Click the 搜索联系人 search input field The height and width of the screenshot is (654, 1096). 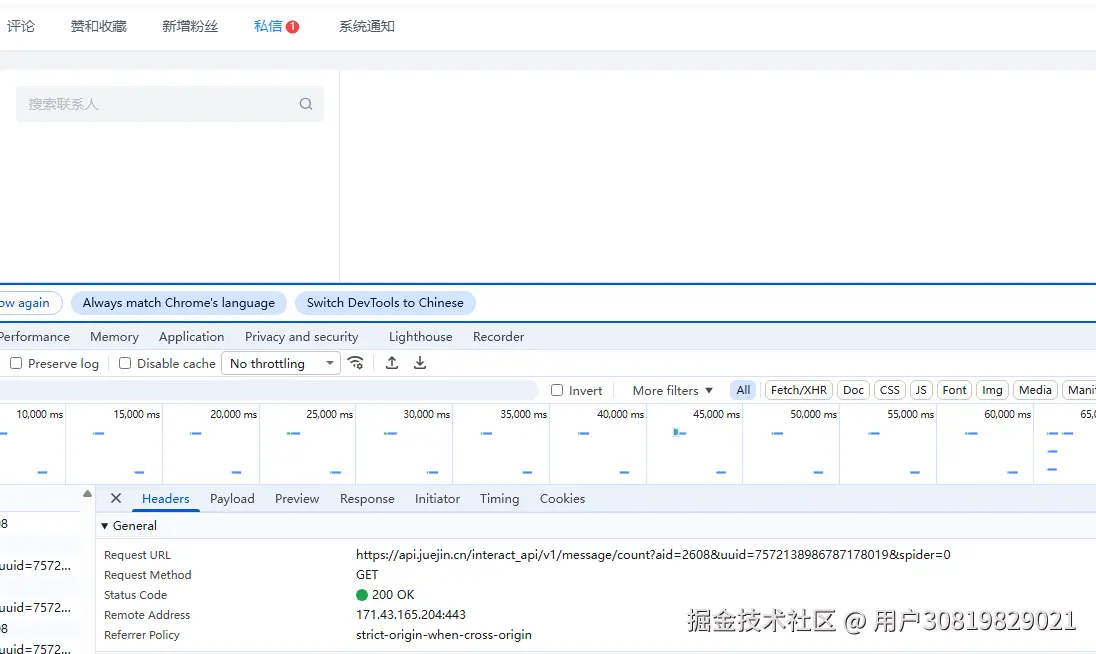(x=150, y=104)
